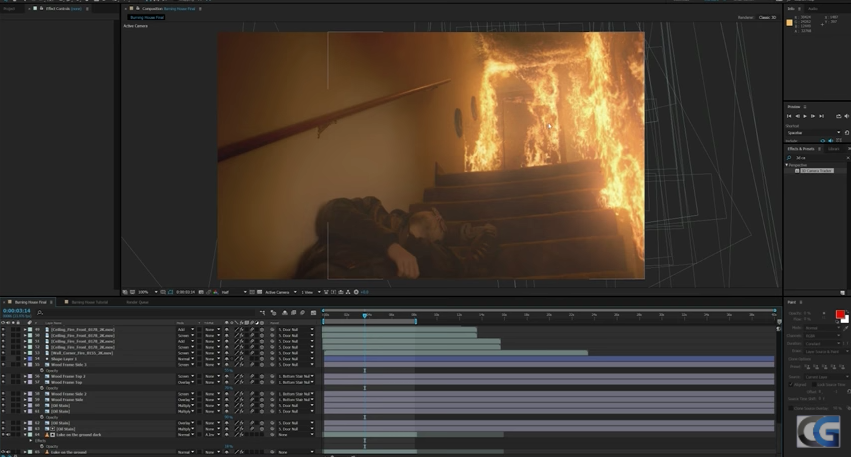Click the red foreground color swatch
The image size is (851, 457).
pos(839,315)
